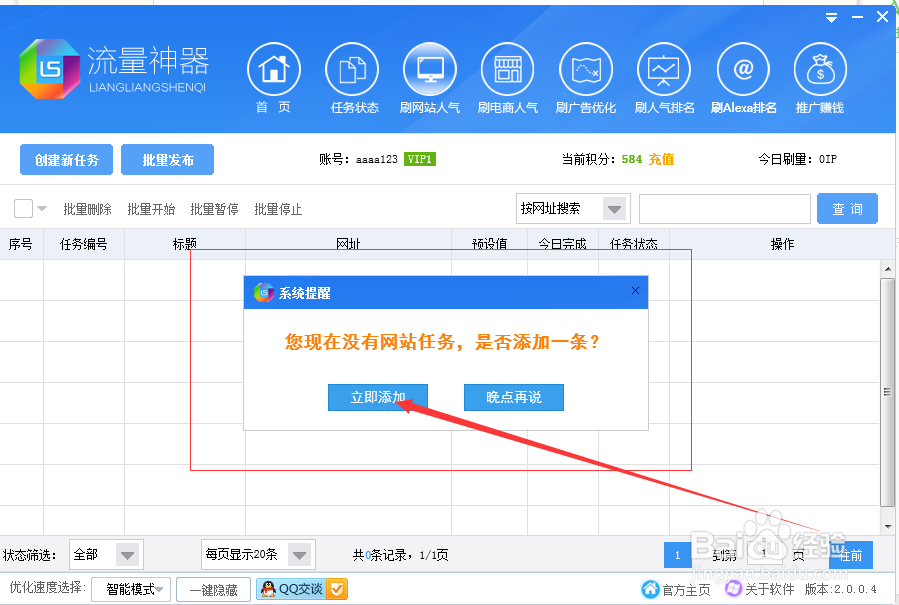Click inside the search input box
Image resolution: width=899 pixels, height=605 pixels.
pyautogui.click(x=724, y=208)
